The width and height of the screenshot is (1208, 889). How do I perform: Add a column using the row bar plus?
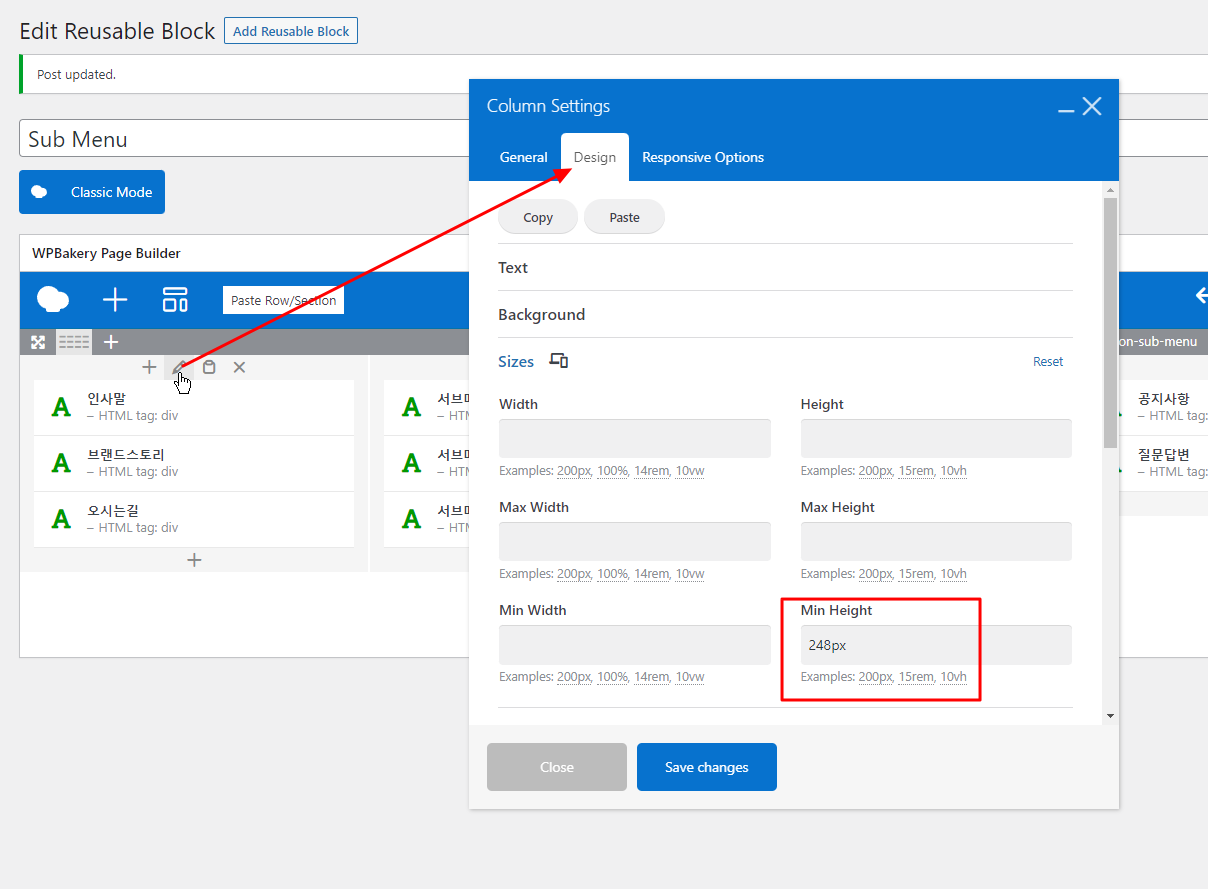pos(111,342)
